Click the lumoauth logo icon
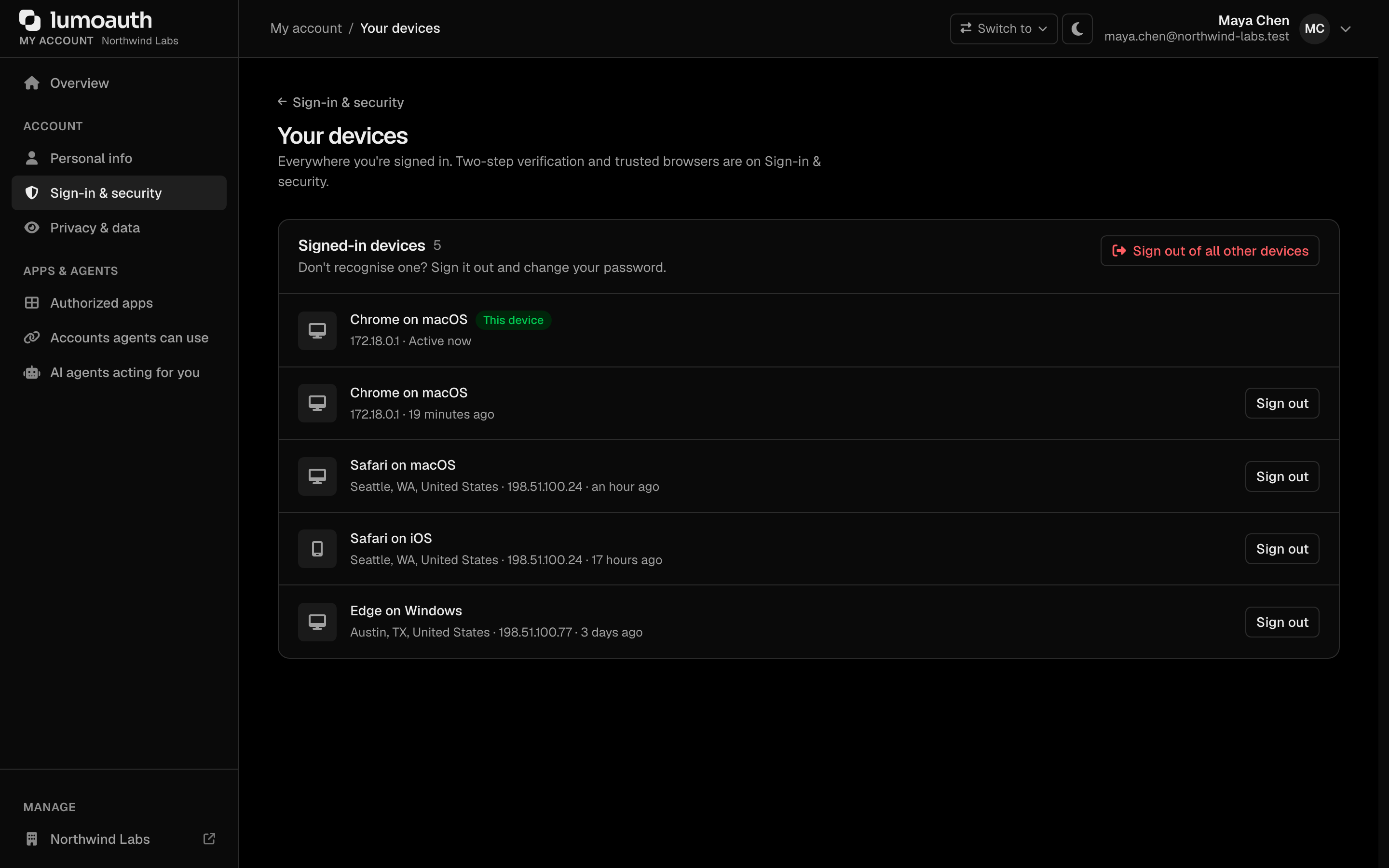The width and height of the screenshot is (1389, 868). click(30, 20)
